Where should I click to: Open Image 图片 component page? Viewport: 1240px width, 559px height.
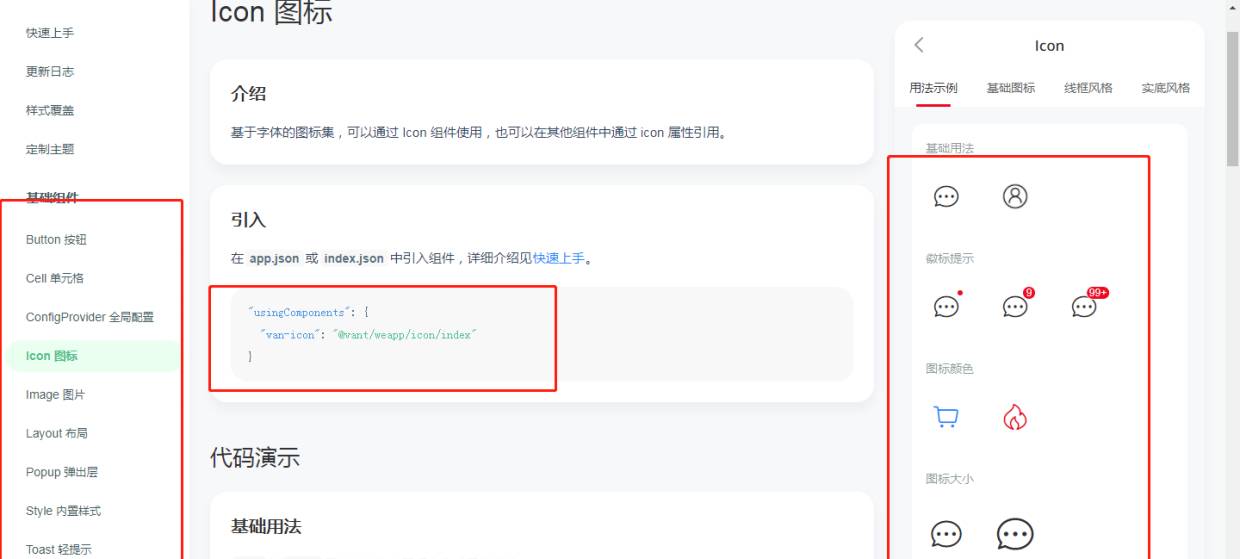pyautogui.click(x=55, y=395)
